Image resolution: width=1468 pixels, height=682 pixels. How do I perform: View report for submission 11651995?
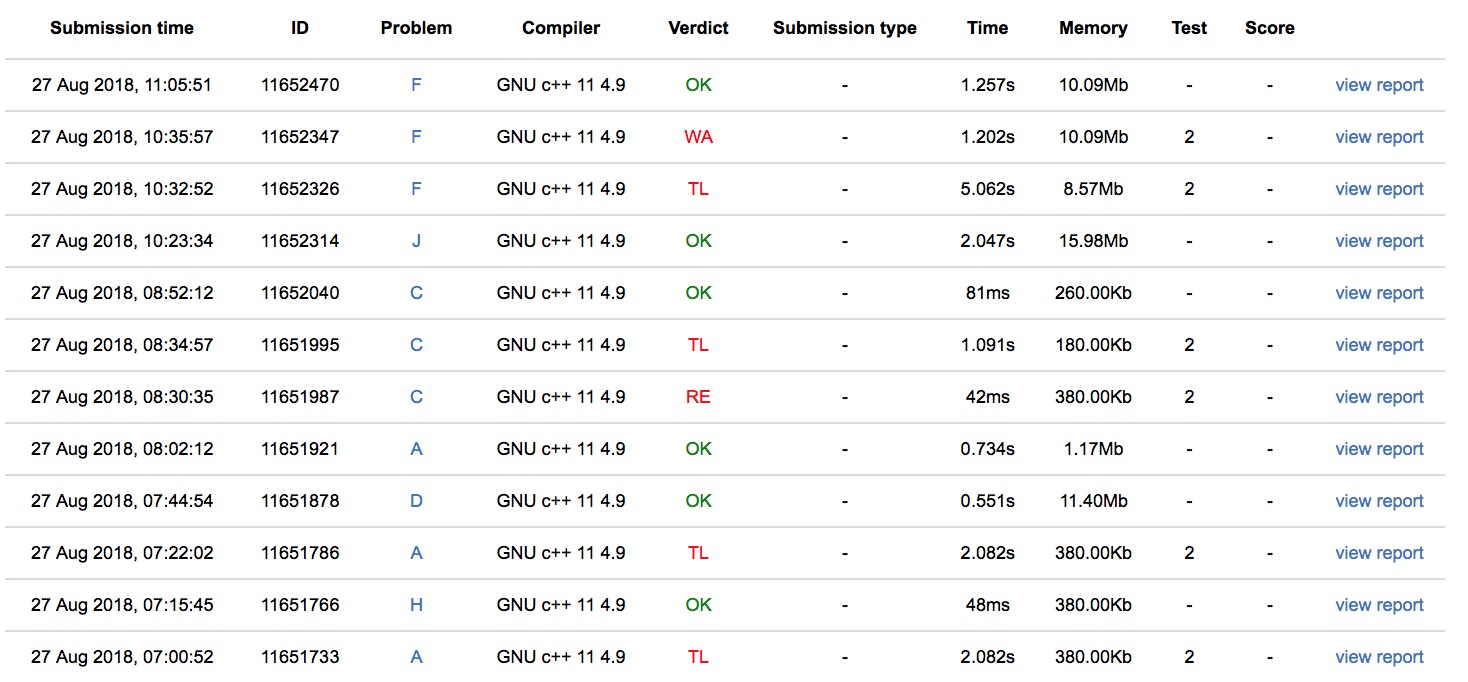coord(1379,345)
